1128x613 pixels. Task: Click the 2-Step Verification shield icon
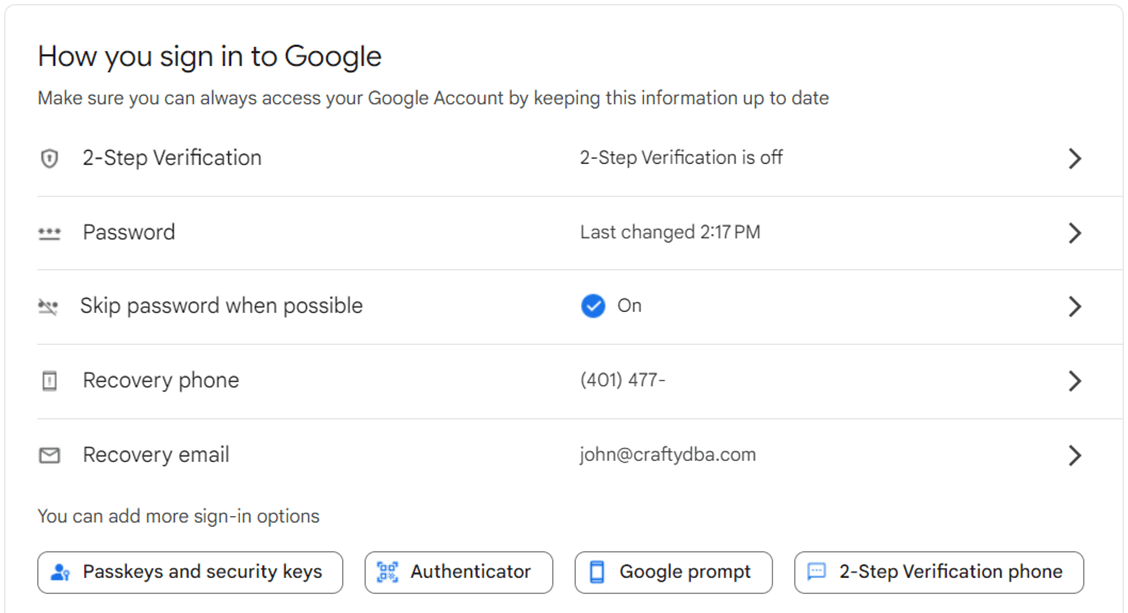coord(49,159)
